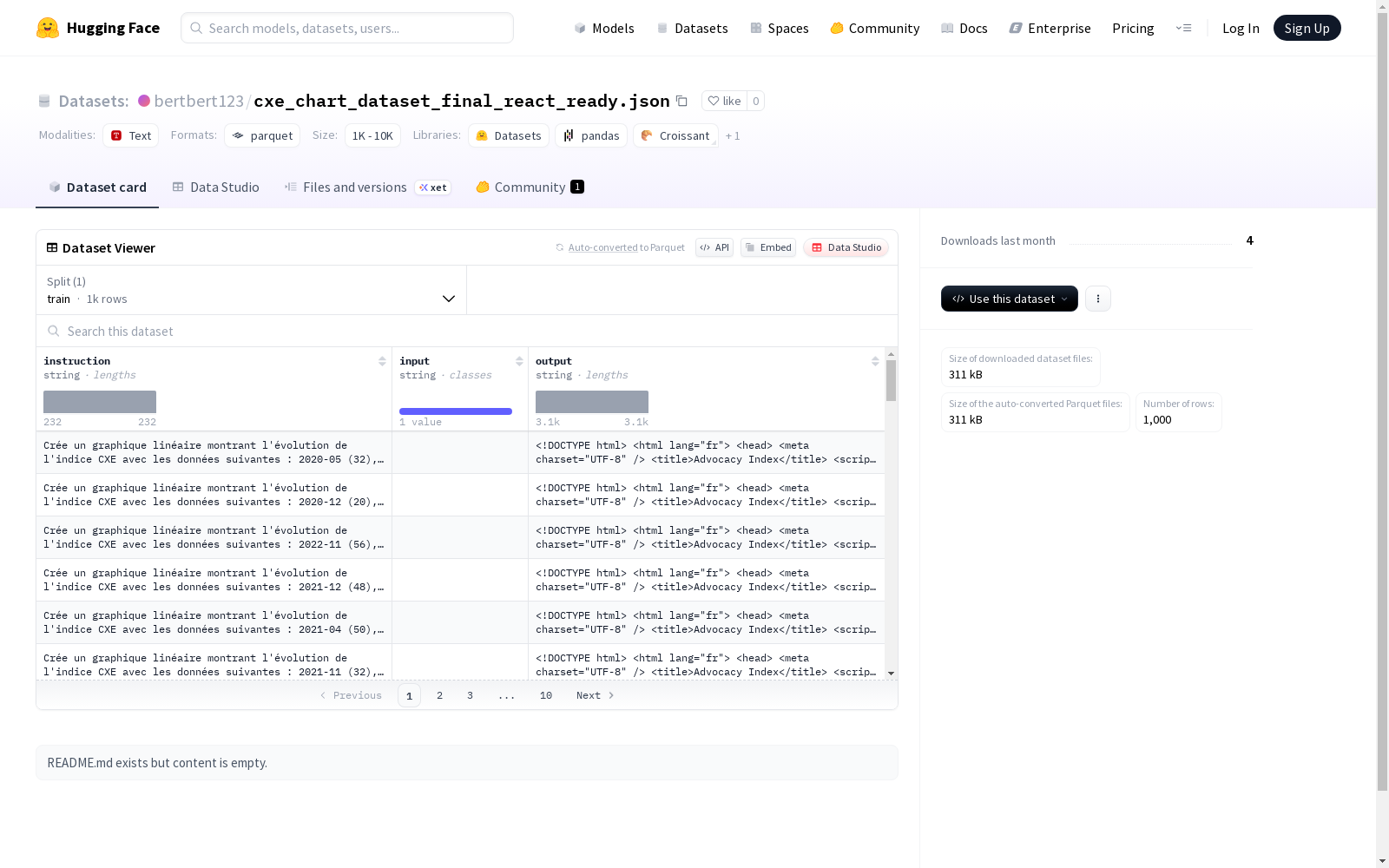Click the Previous page button
The width and height of the screenshot is (1389, 868).
click(x=351, y=695)
